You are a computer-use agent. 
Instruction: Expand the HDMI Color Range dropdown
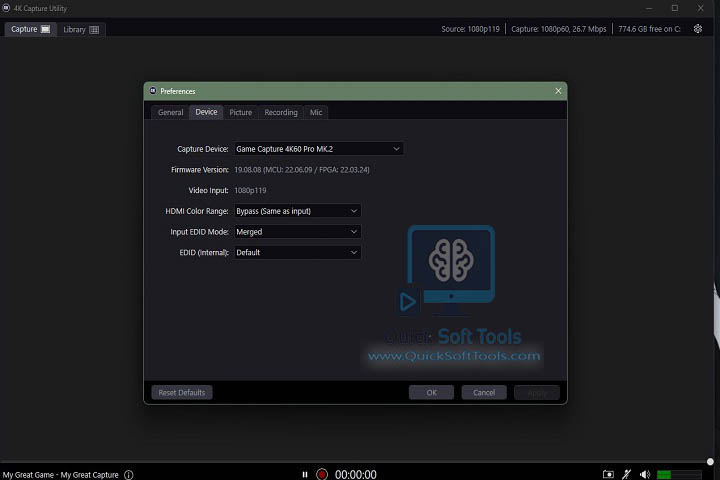297,211
